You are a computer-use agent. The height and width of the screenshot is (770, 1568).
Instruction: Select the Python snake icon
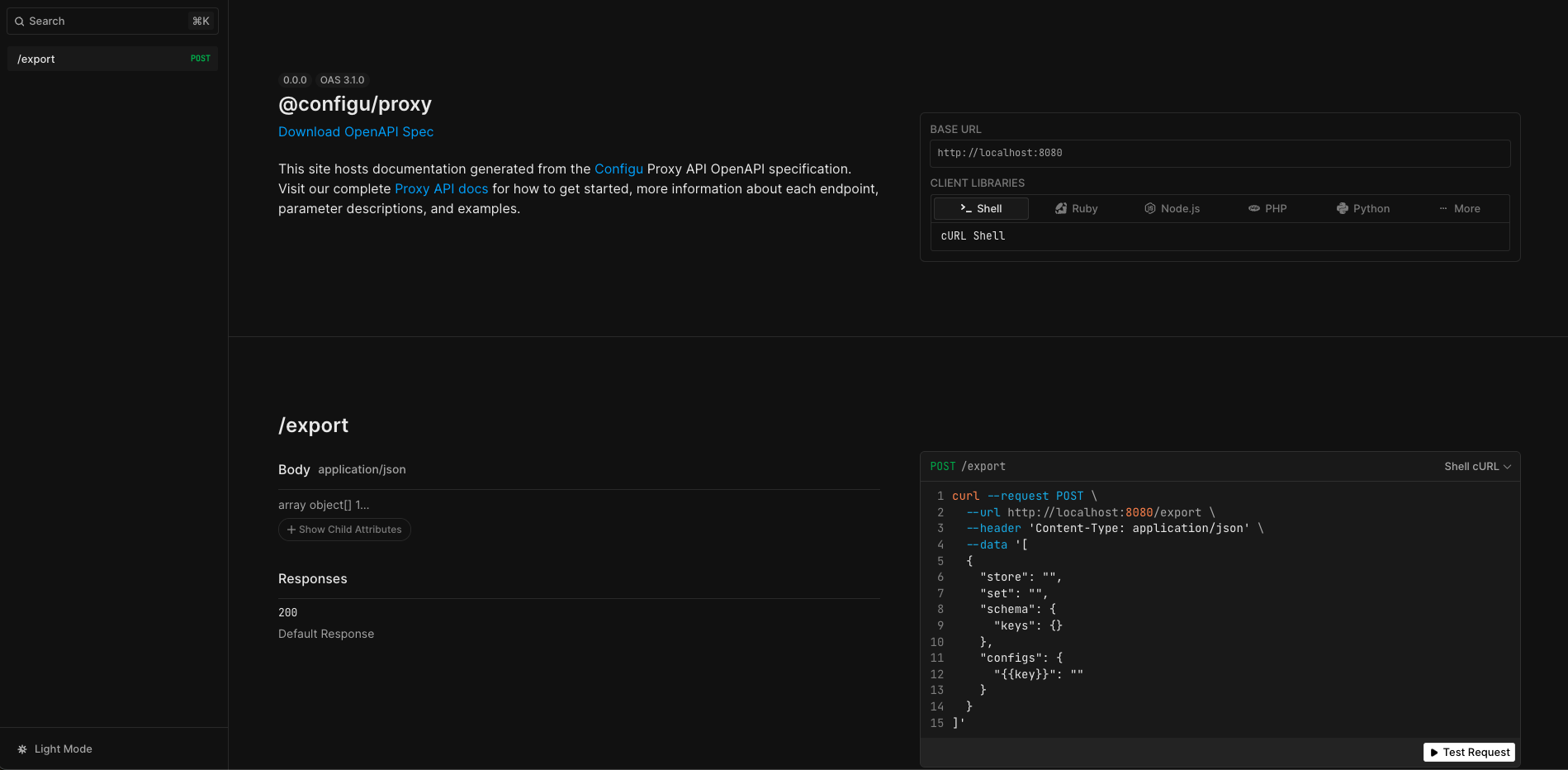[1343, 208]
